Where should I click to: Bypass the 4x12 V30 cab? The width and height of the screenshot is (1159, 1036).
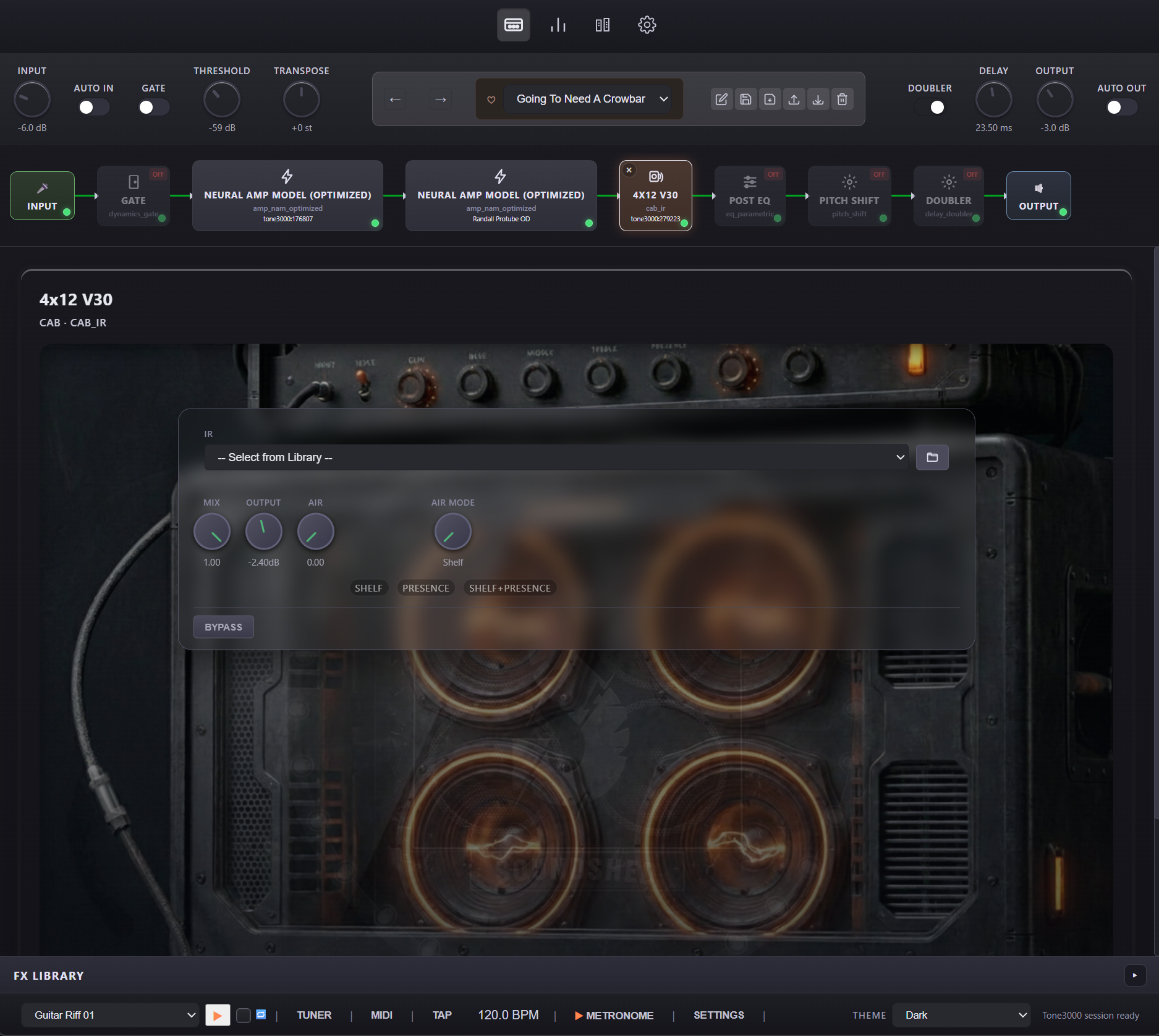pyautogui.click(x=223, y=626)
